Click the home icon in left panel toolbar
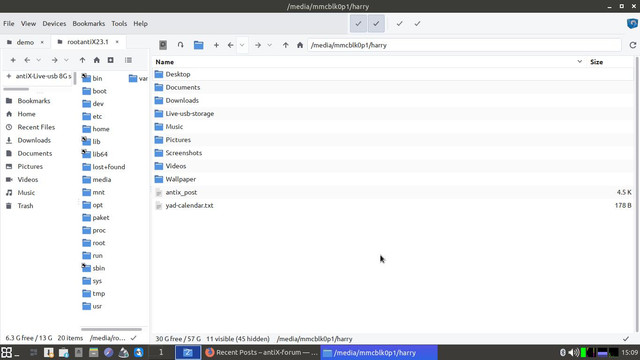640x360 pixels. point(97,60)
